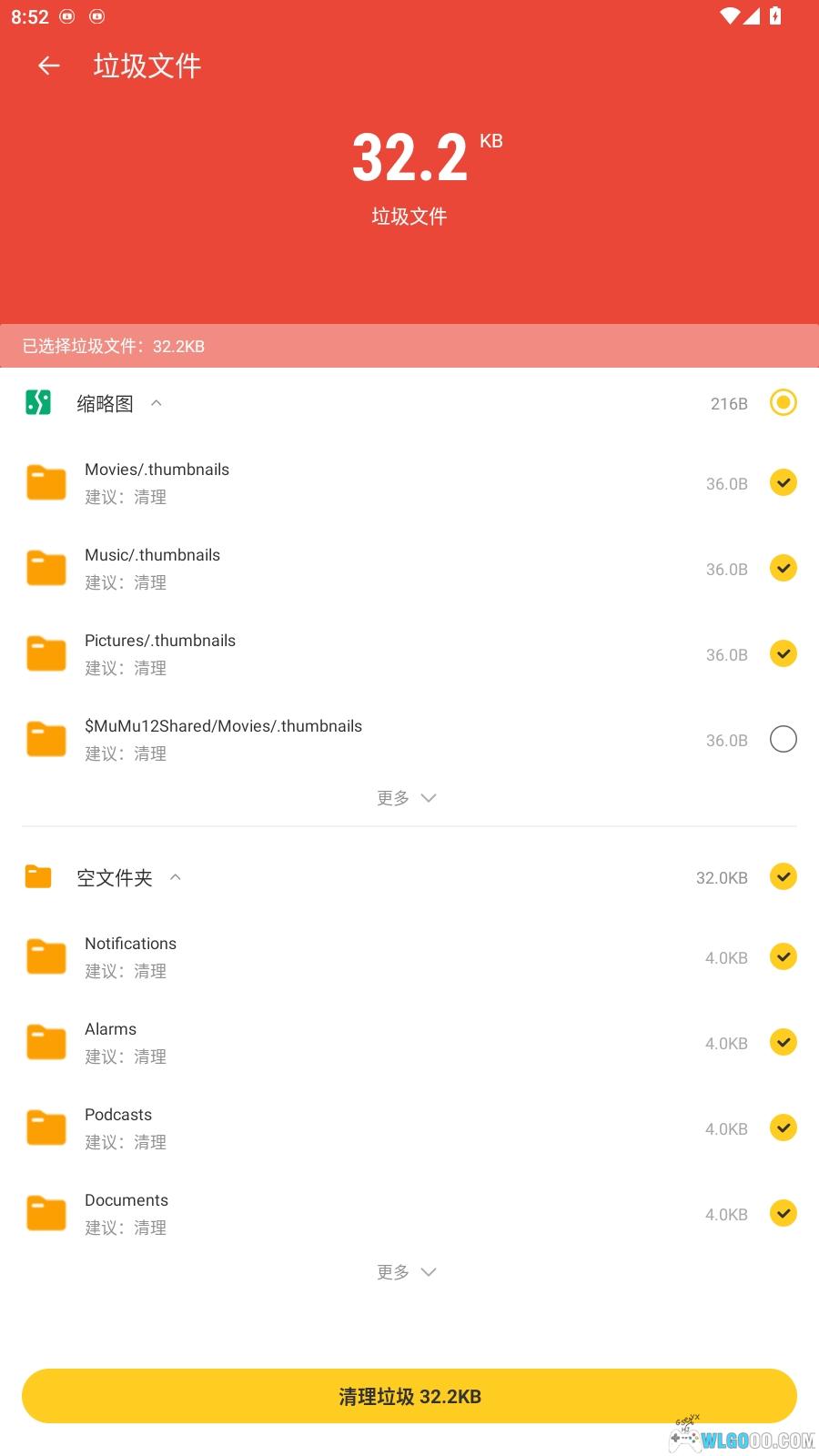Collapse the 空文件夹 section chevron
819x1456 pixels.
(176, 877)
